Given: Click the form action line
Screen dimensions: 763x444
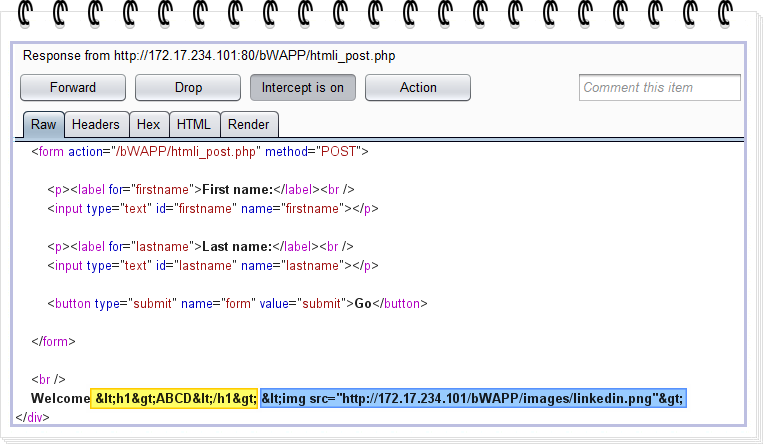Looking at the screenshot, I should [x=200, y=152].
